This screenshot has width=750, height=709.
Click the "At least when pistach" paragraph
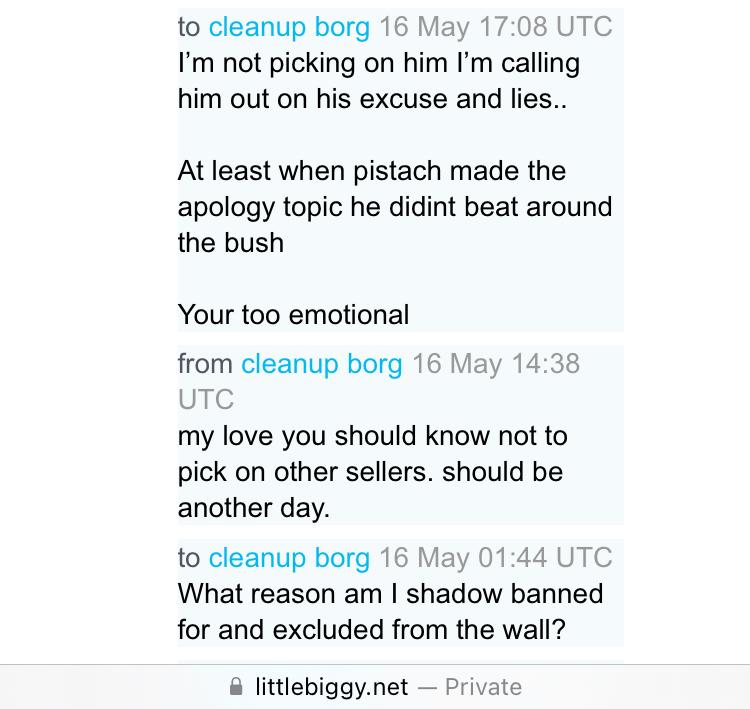(x=394, y=206)
